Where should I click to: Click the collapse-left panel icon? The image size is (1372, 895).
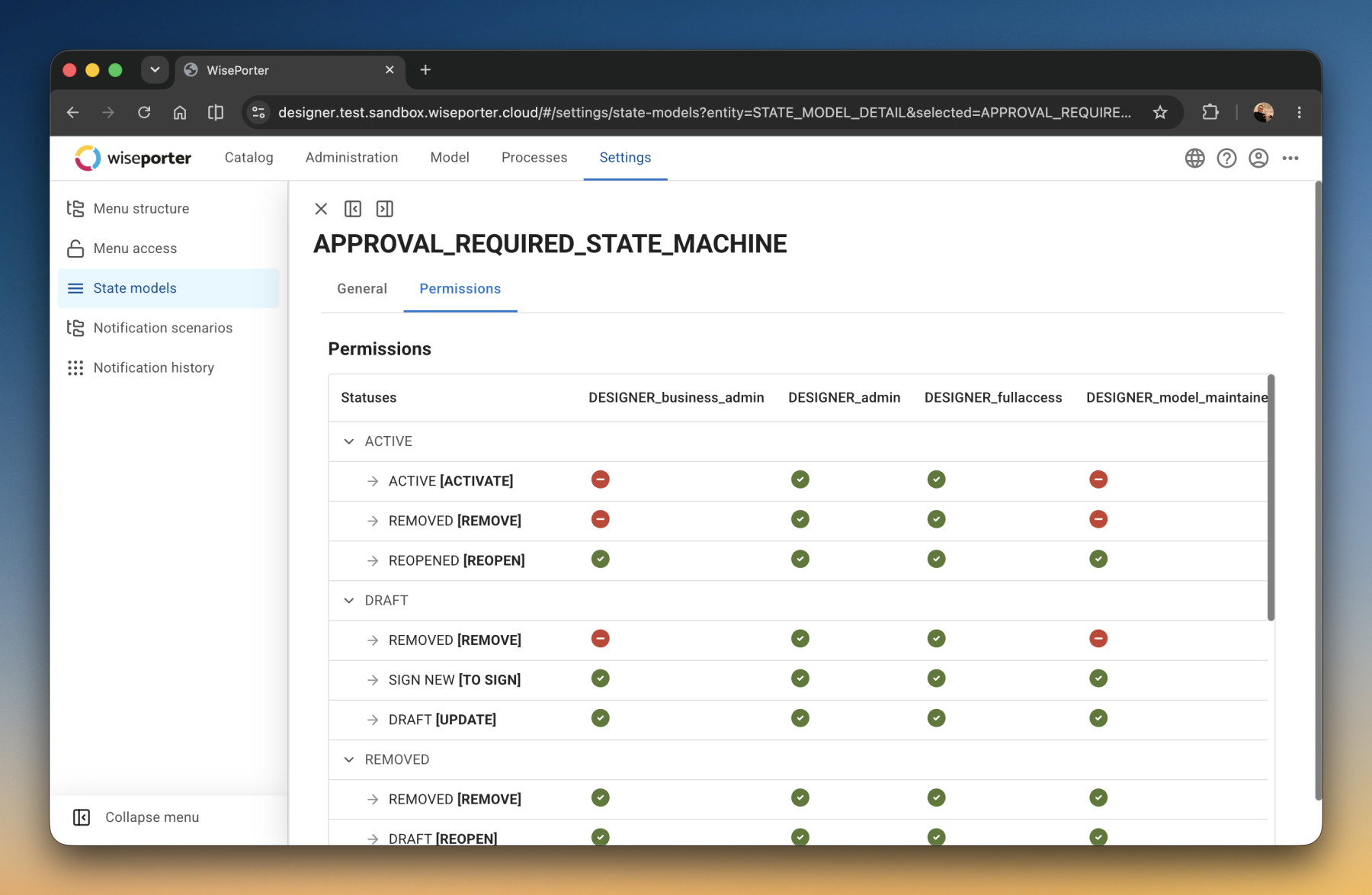(x=353, y=209)
